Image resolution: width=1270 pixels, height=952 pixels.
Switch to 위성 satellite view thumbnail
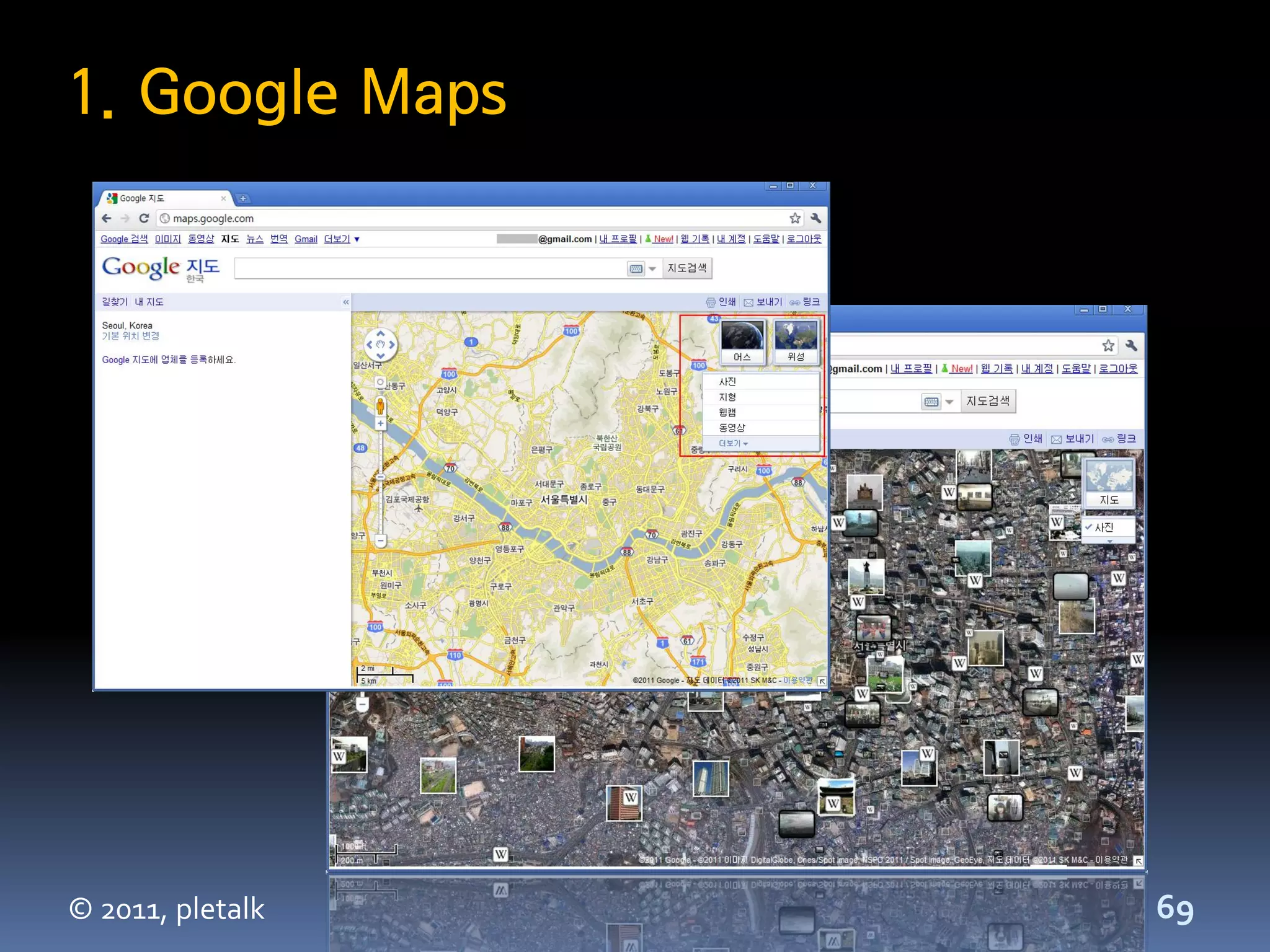796,342
